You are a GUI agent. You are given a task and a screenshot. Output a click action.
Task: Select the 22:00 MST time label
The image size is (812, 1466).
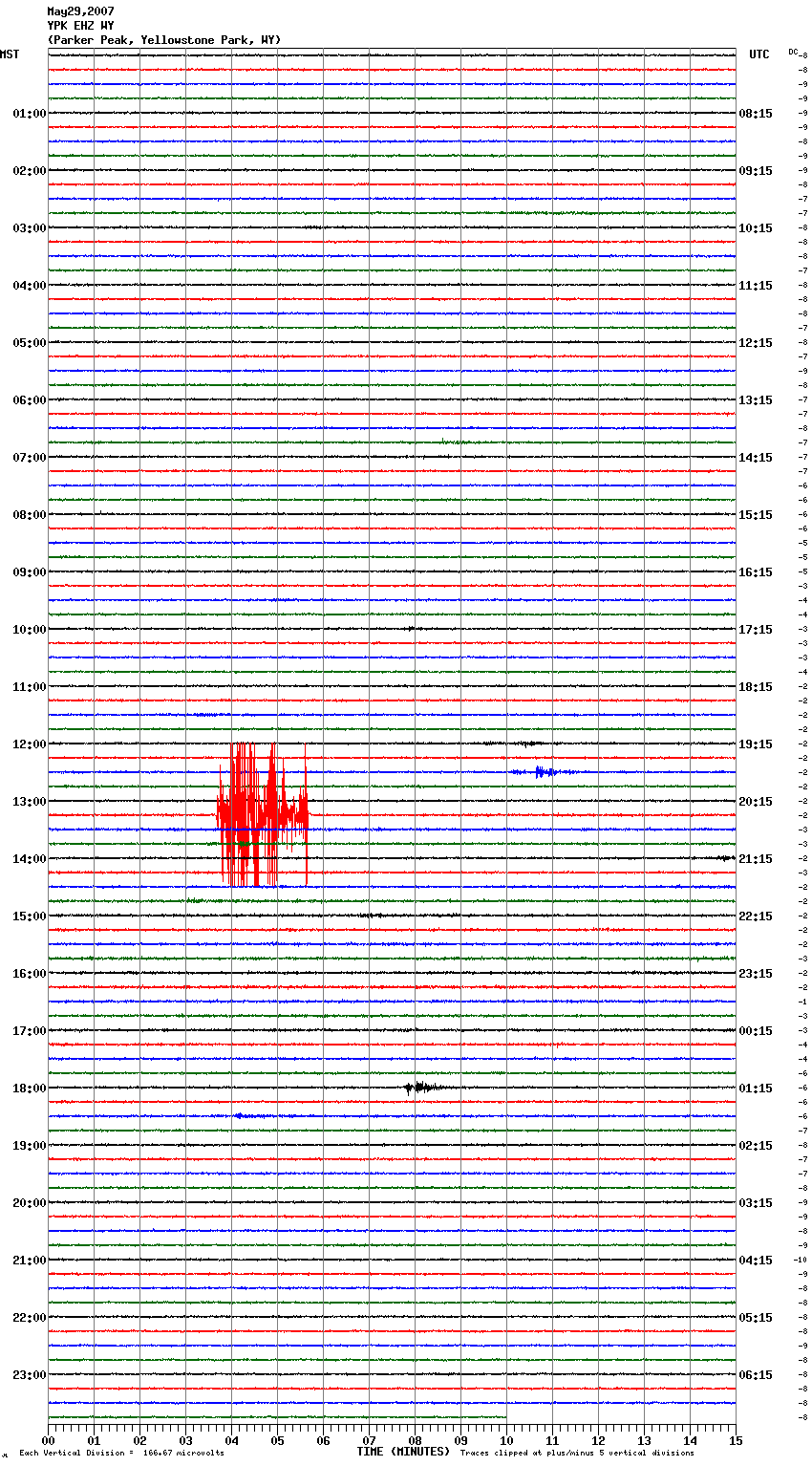(x=30, y=1318)
